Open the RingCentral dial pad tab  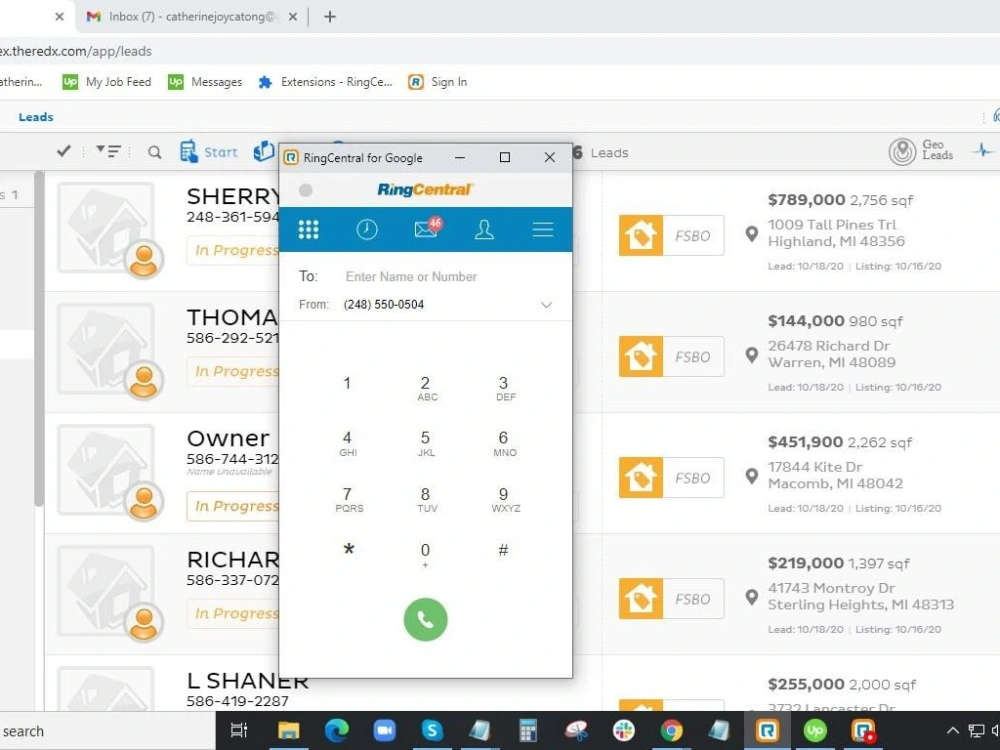309,230
